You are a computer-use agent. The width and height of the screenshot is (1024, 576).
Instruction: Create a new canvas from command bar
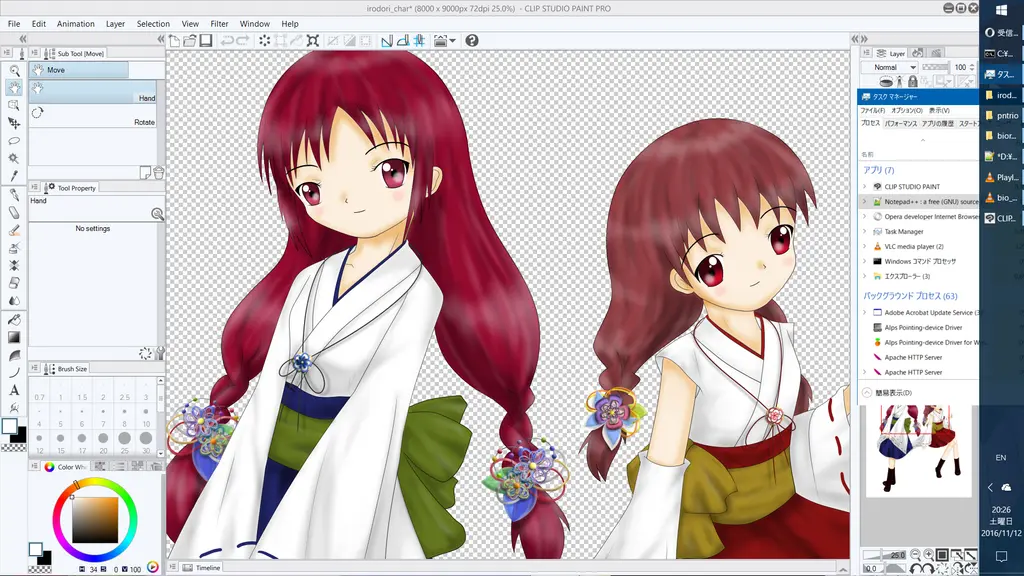click(x=174, y=40)
